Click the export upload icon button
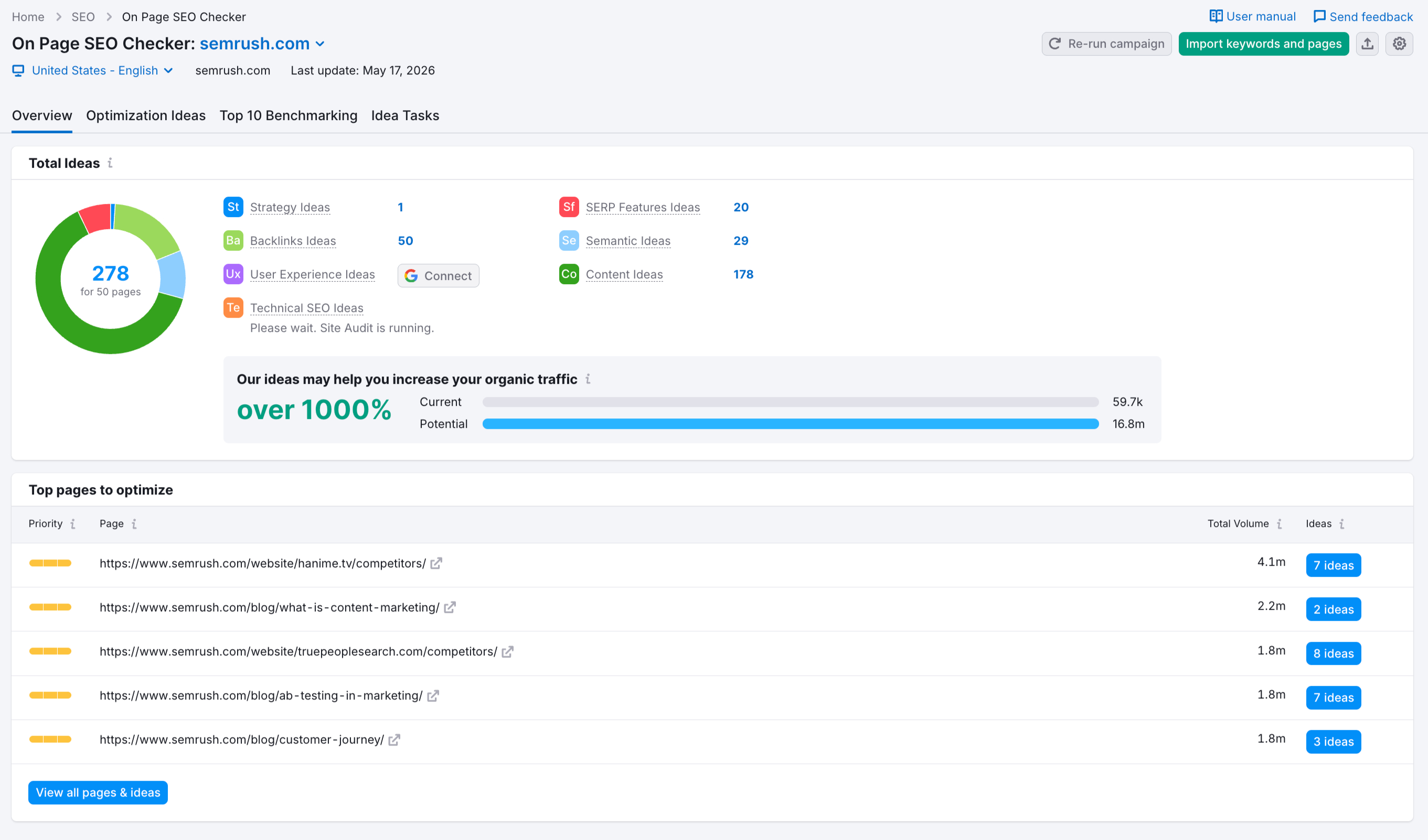Viewport: 1428px width, 840px height. [x=1367, y=44]
